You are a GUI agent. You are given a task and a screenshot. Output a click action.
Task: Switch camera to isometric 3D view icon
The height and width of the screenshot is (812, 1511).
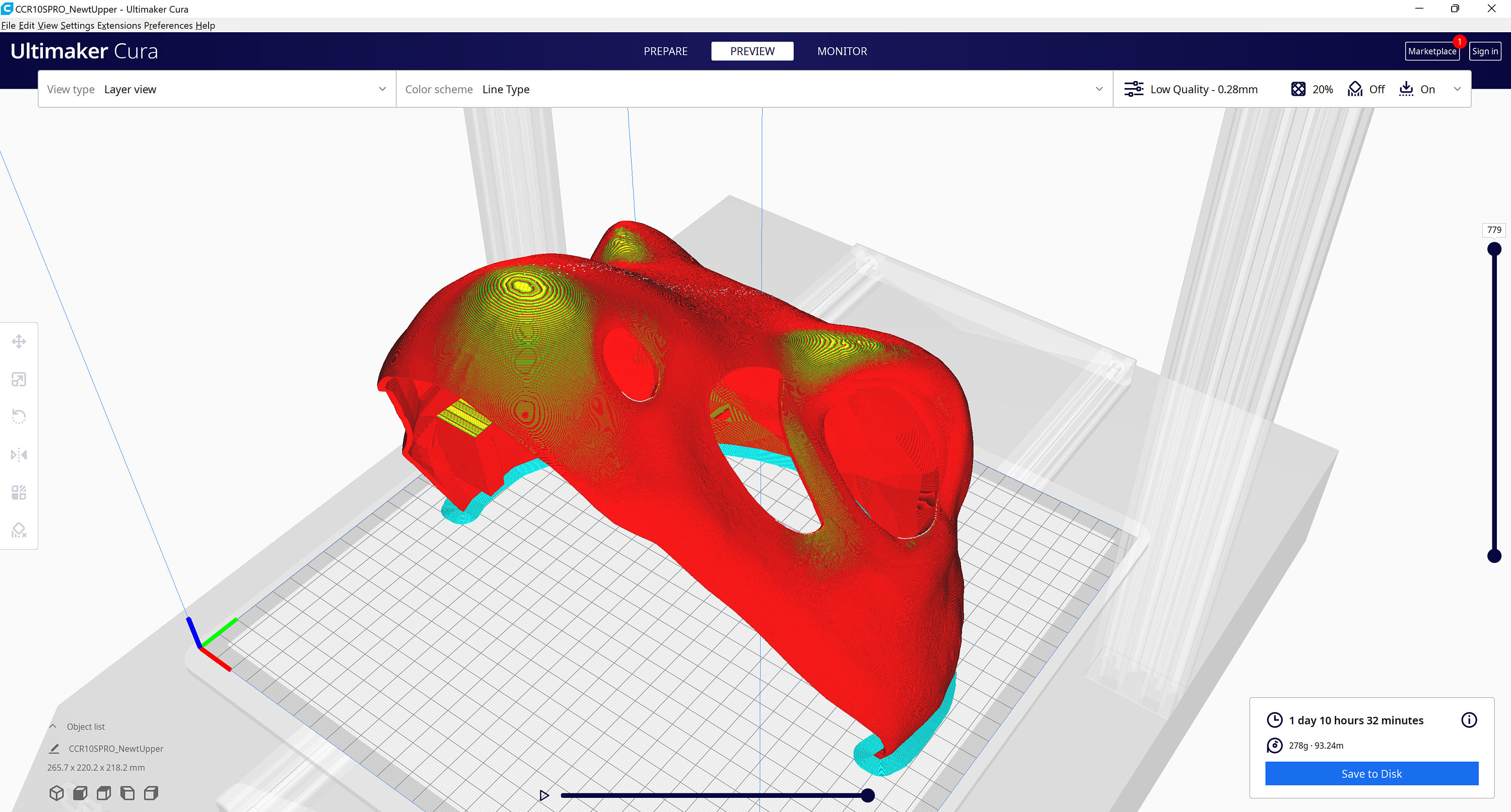coord(57,793)
